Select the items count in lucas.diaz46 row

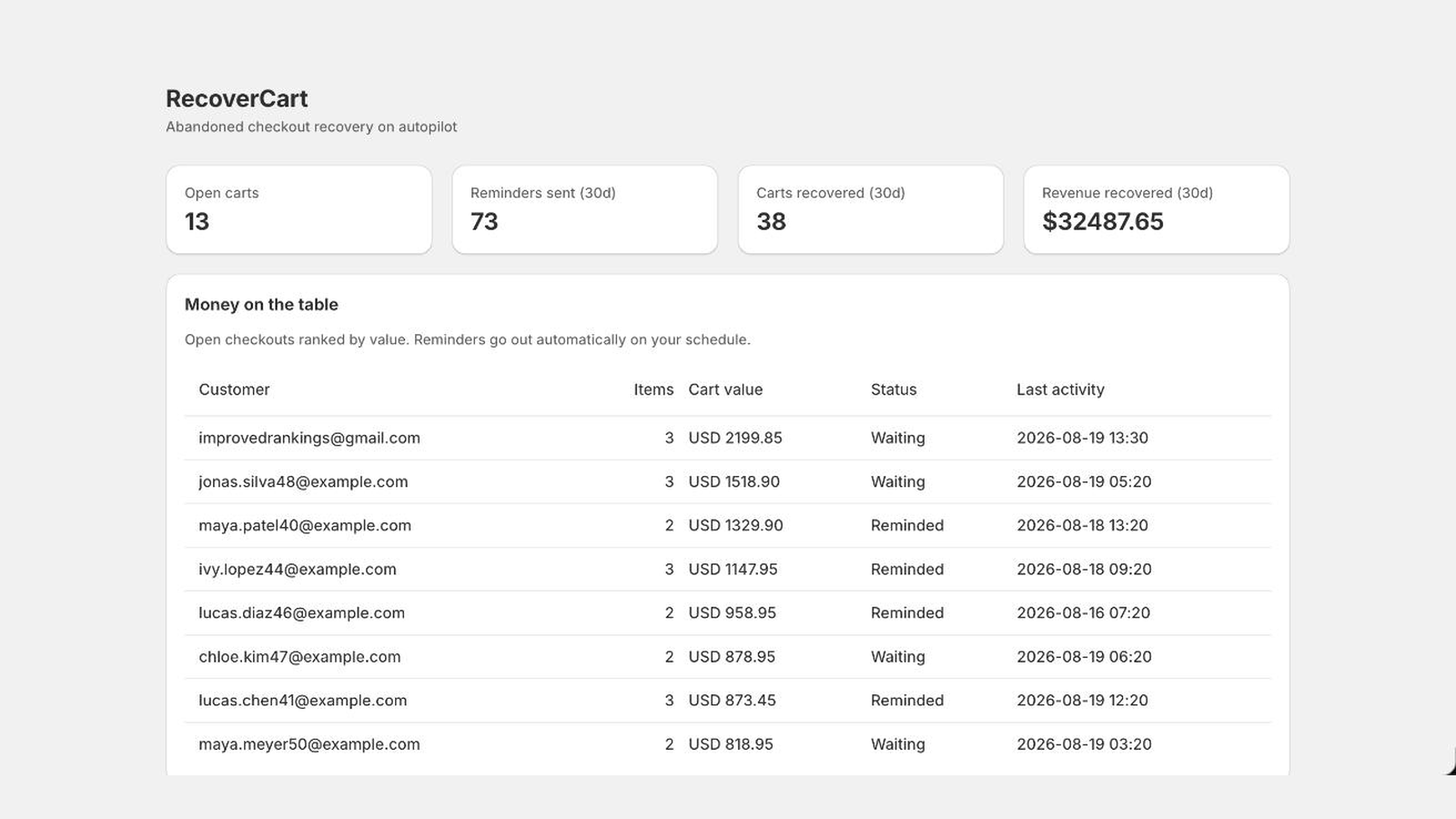click(x=669, y=612)
